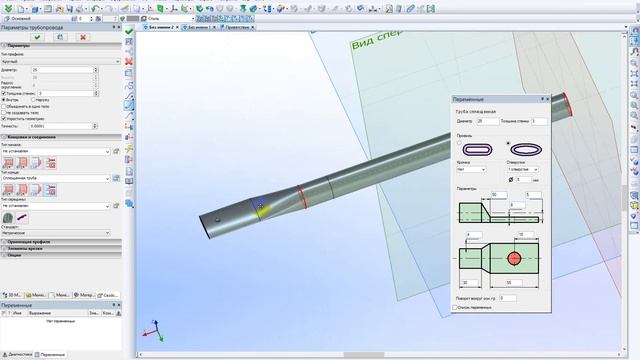Switch to the Диагностика tab
640x360 pixels.
(17, 355)
